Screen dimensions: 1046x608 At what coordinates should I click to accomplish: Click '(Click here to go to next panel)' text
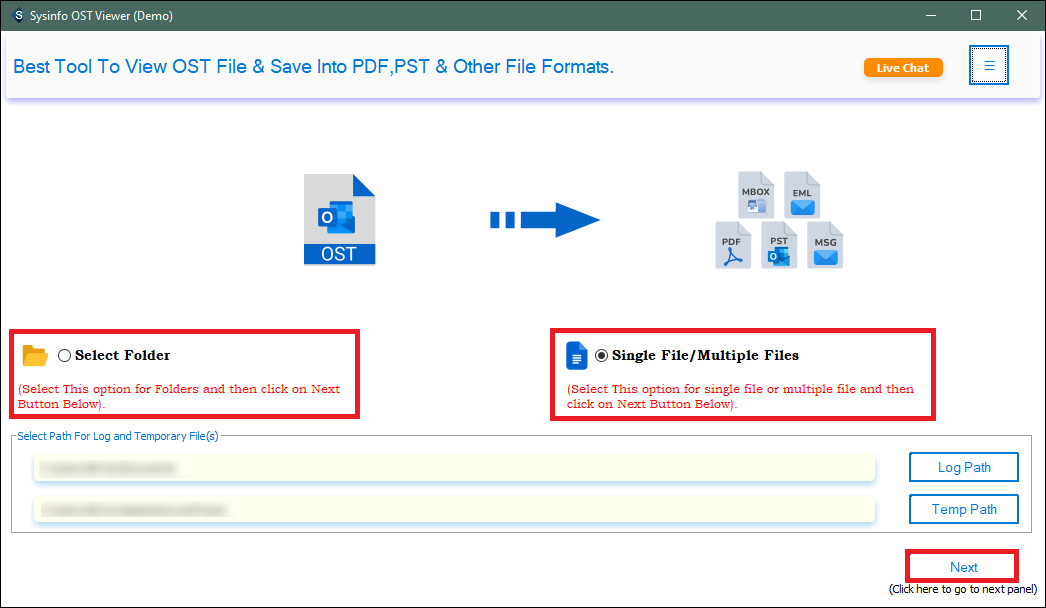(963, 589)
